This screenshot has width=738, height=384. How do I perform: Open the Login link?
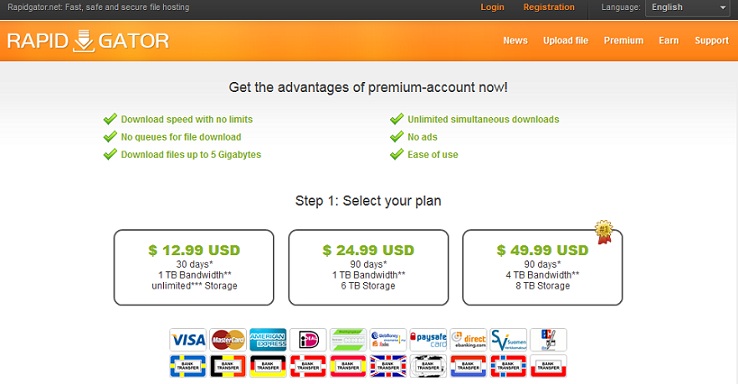click(492, 7)
